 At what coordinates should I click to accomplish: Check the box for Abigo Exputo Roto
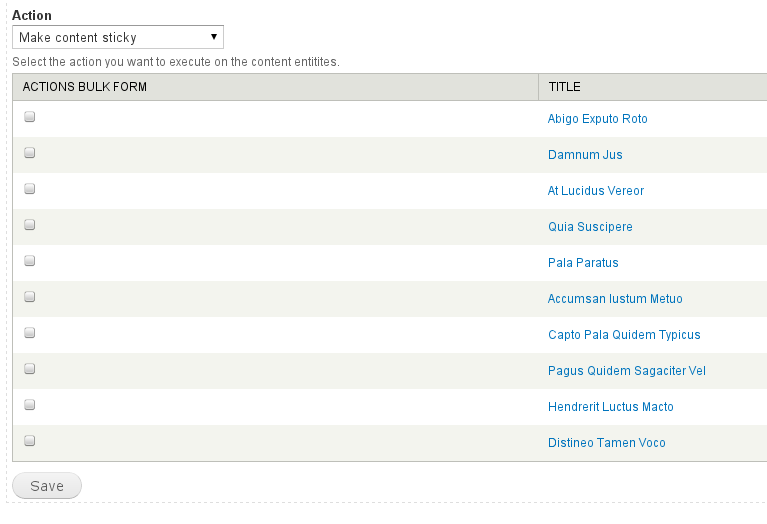tap(30, 117)
